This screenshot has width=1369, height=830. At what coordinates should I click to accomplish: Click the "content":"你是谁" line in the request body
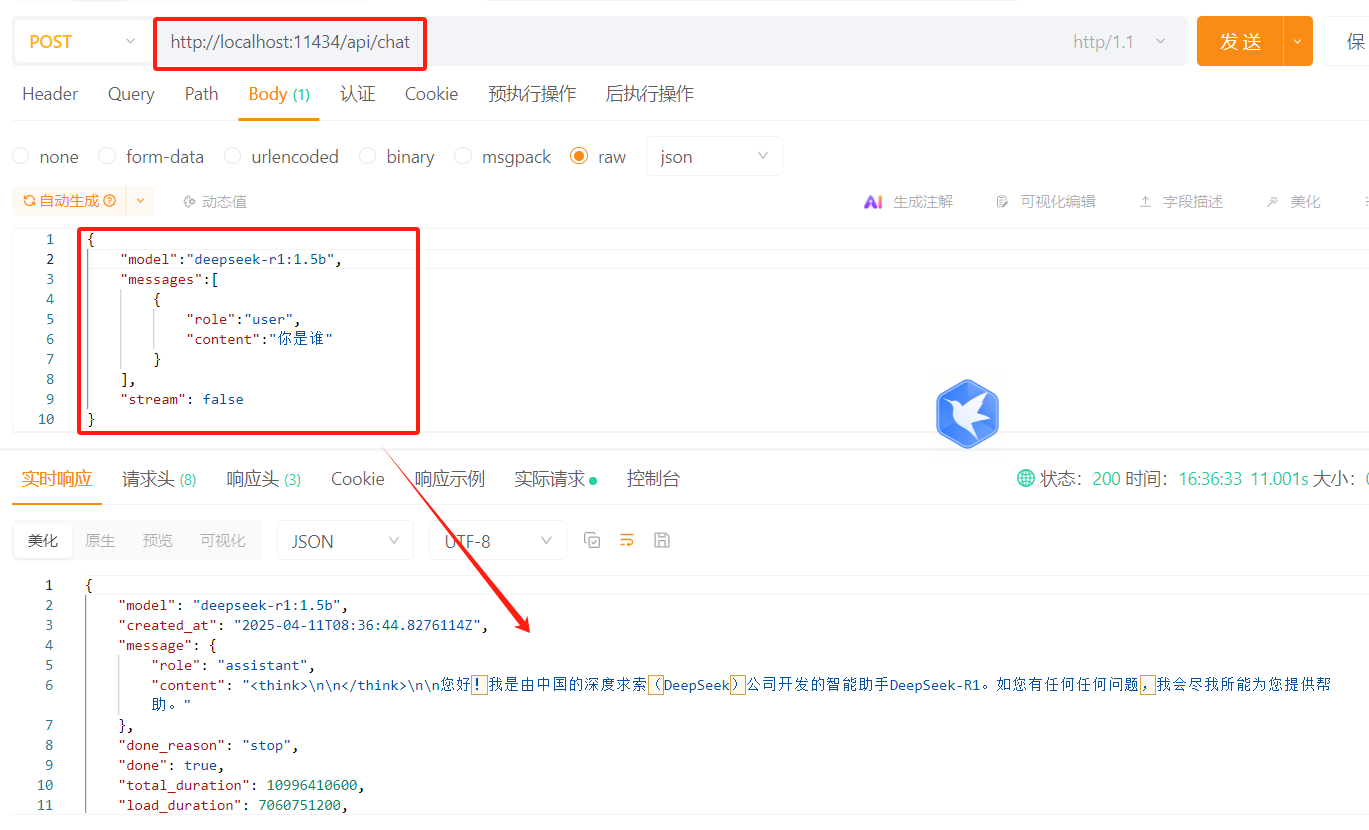point(259,339)
